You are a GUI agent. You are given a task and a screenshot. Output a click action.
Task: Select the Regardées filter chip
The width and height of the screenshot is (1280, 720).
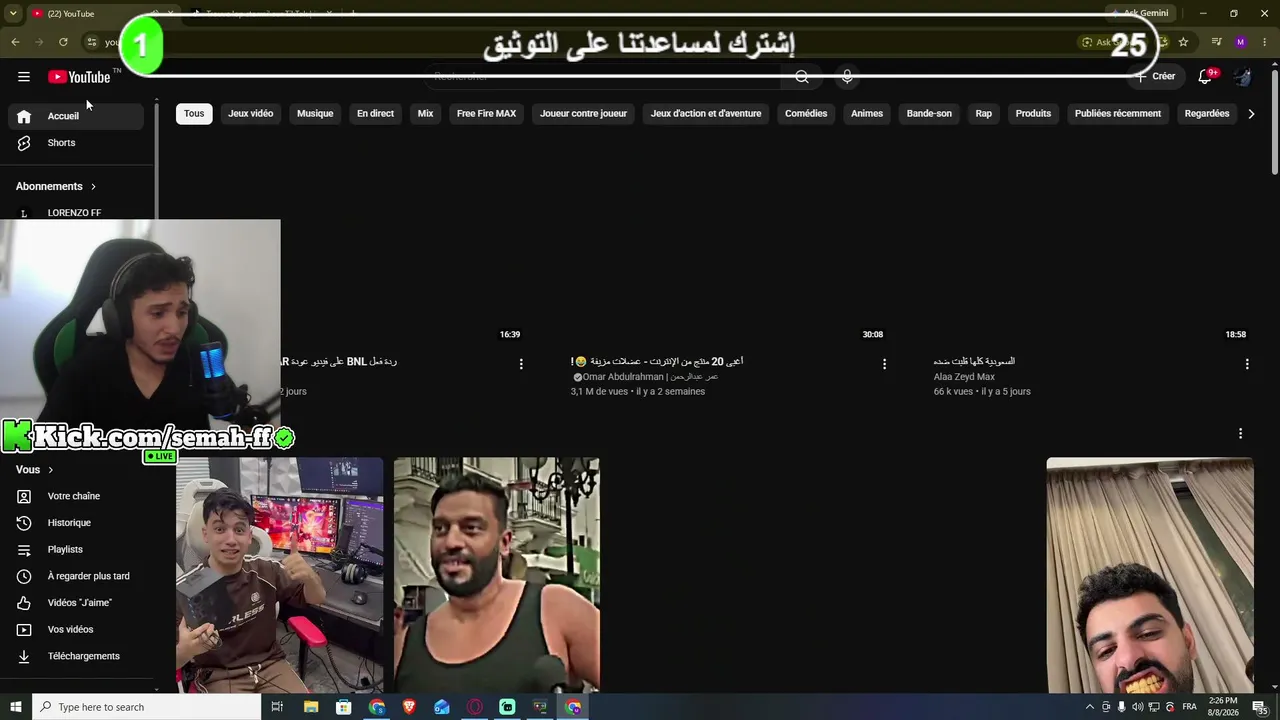click(x=1207, y=114)
